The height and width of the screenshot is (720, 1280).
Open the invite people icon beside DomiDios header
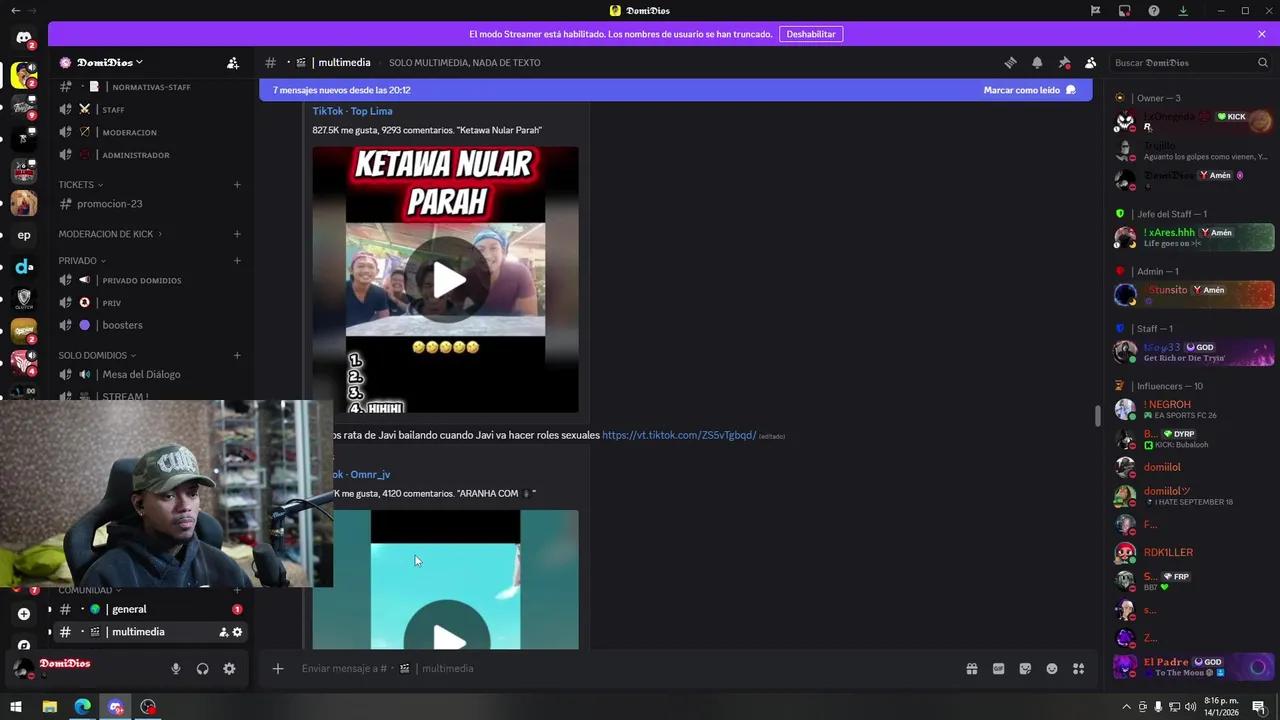point(233,62)
